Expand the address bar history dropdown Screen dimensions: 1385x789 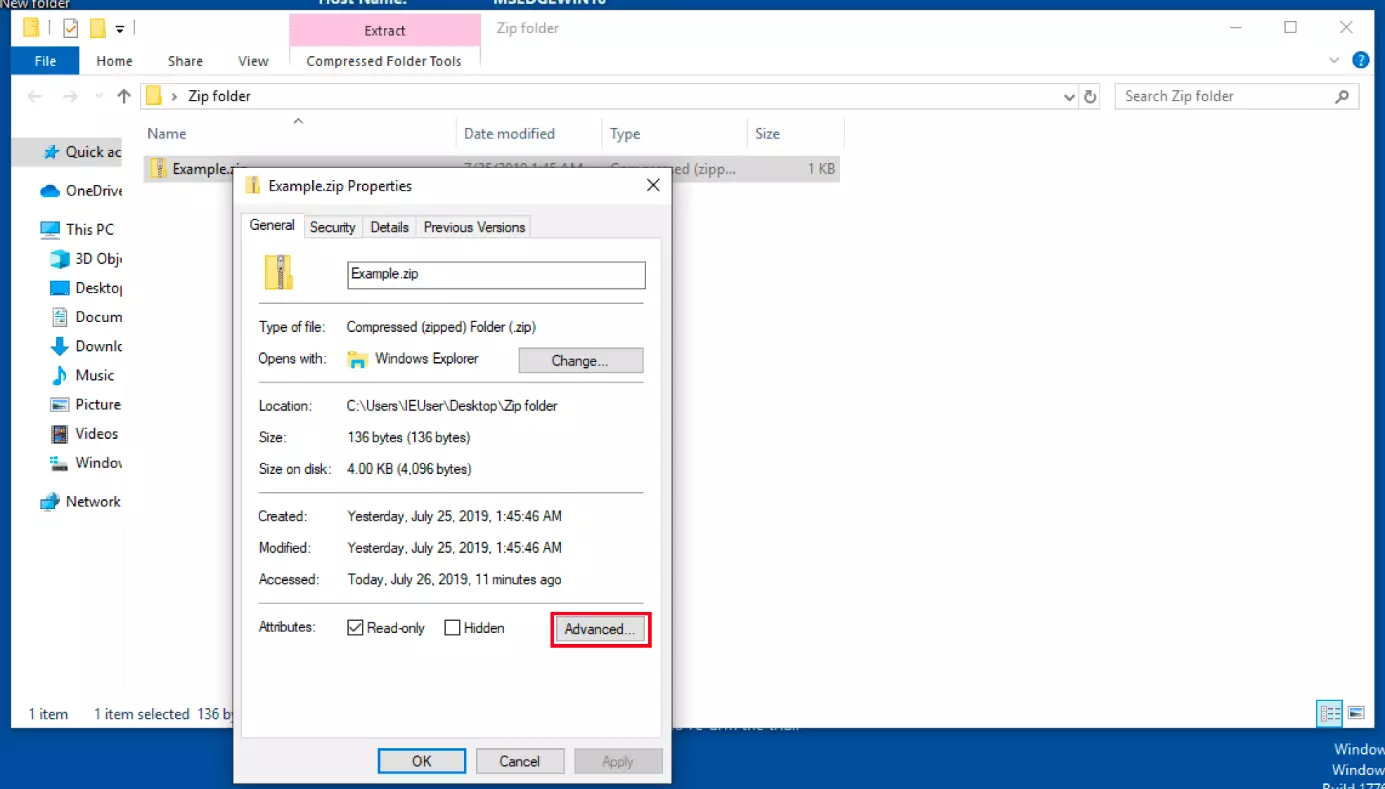(x=1069, y=97)
